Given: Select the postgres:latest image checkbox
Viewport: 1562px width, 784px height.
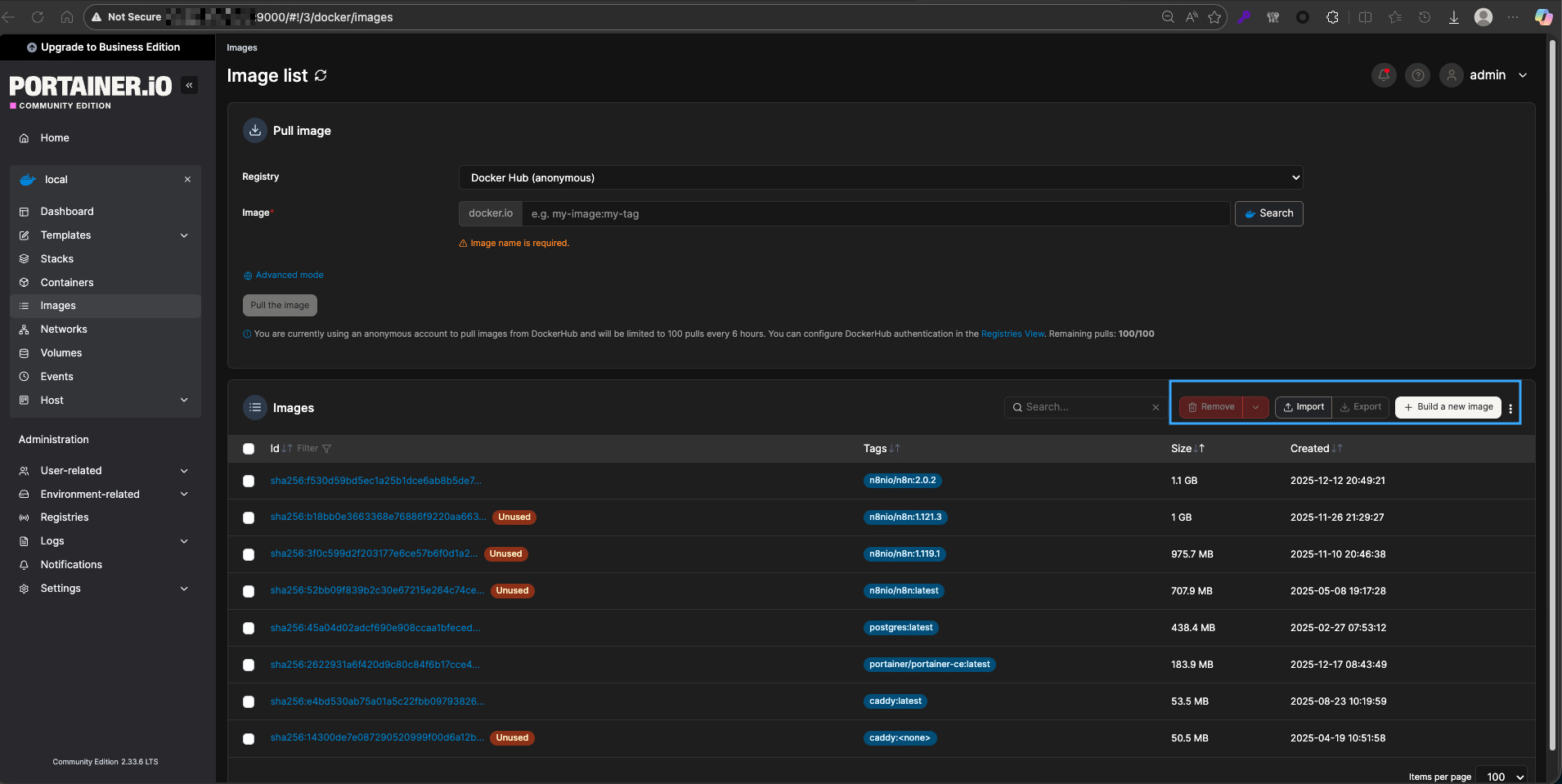Looking at the screenshot, I should (x=249, y=629).
